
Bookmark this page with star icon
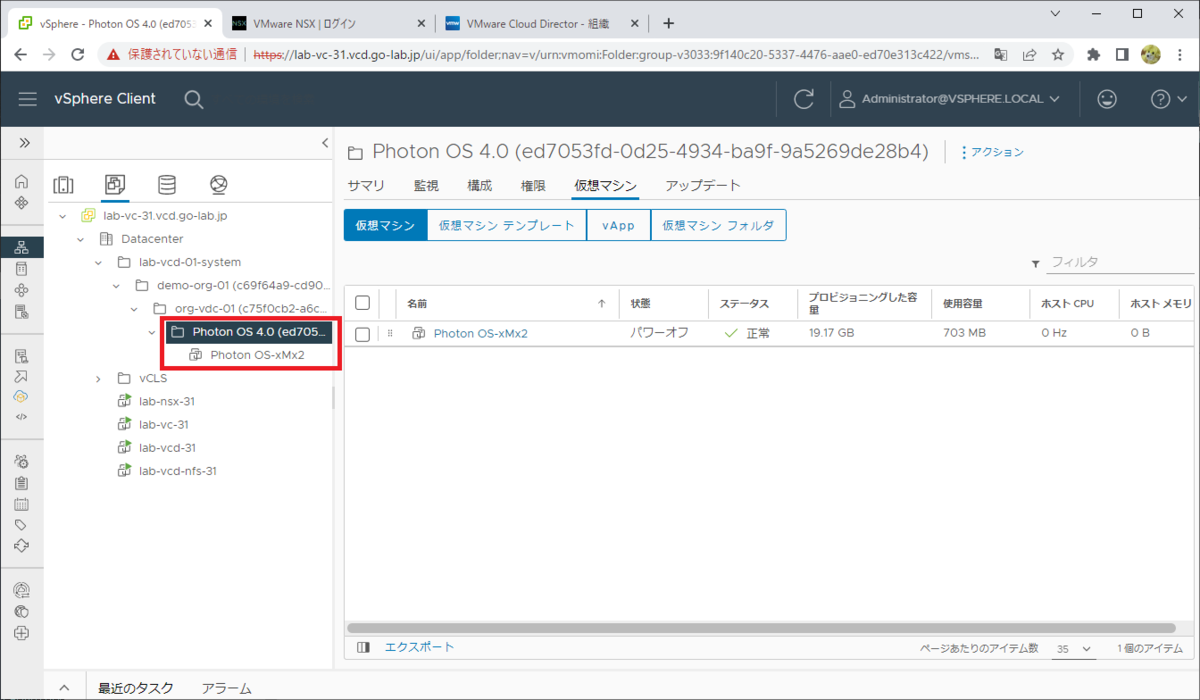1058,55
